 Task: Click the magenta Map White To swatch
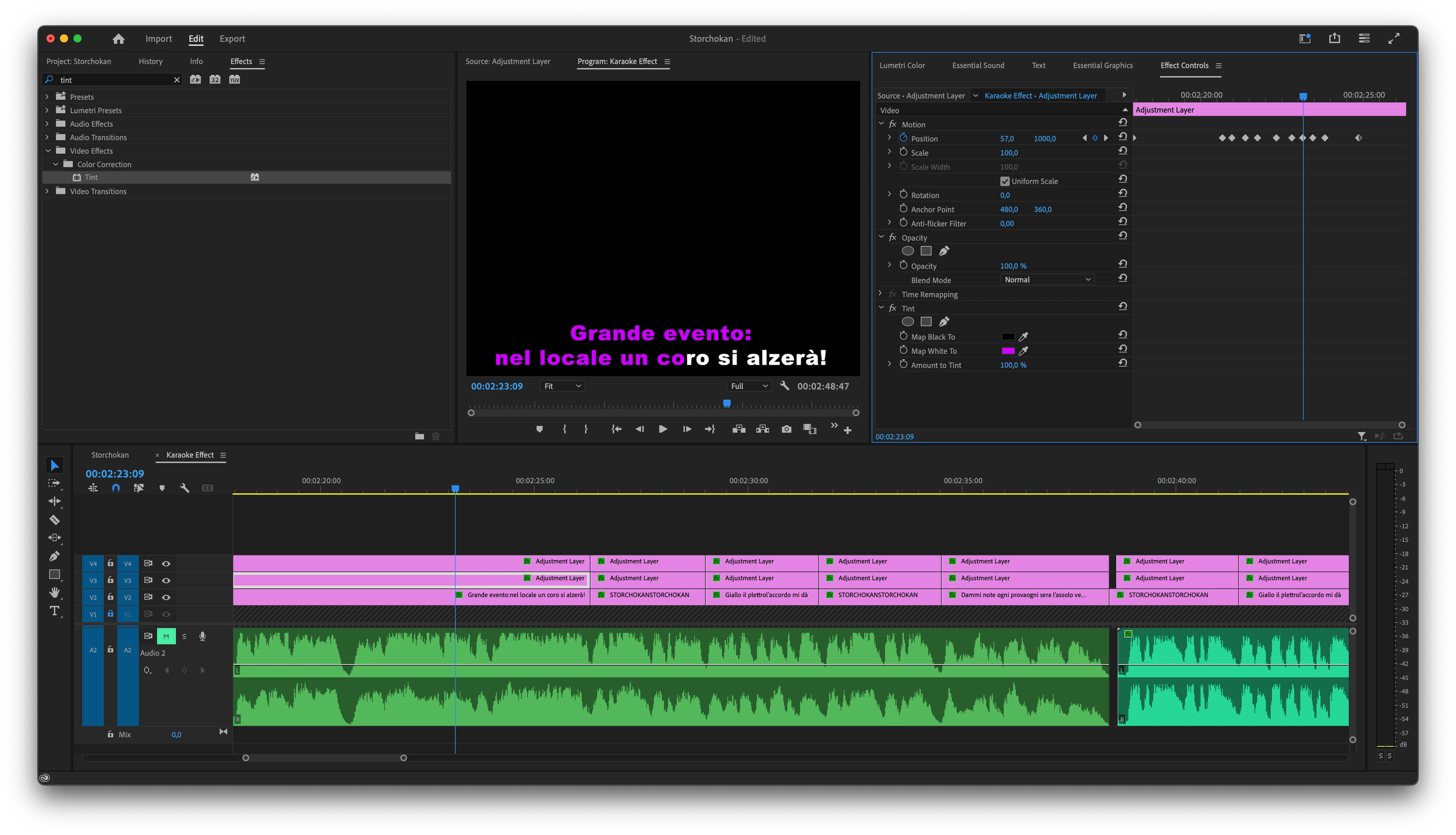[x=1007, y=351]
